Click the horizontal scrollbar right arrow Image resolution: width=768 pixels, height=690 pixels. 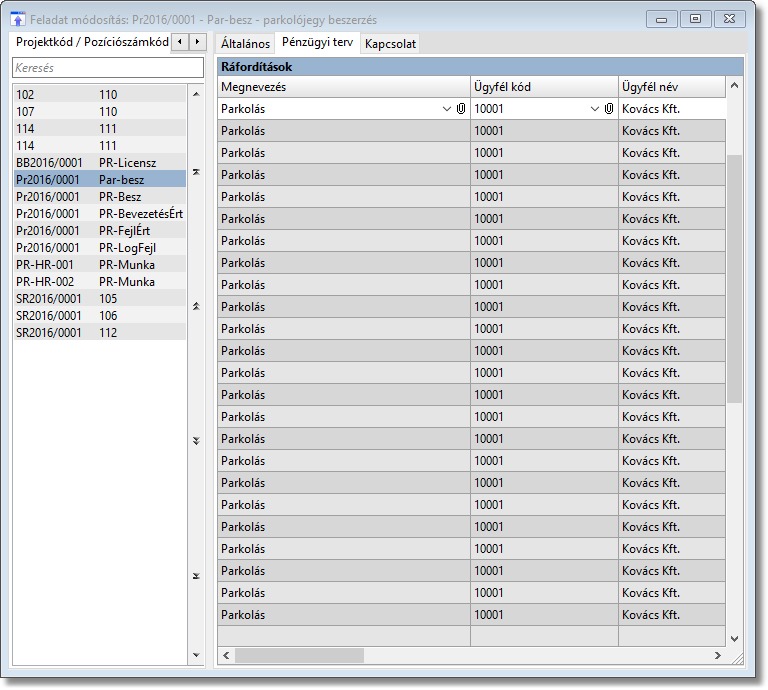pyautogui.click(x=718, y=655)
